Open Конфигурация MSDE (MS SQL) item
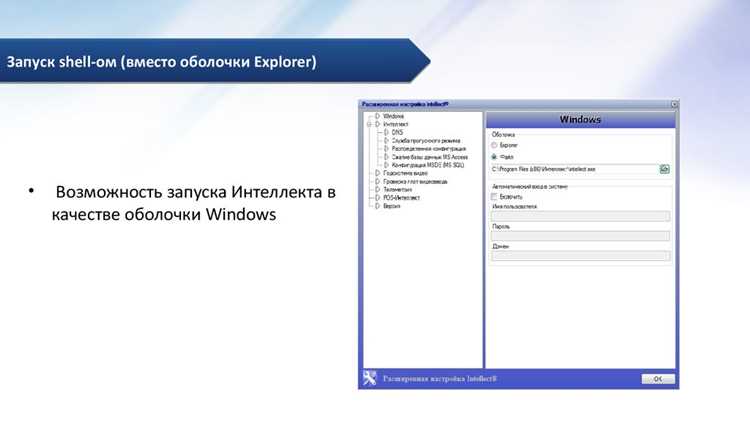The image size is (750, 421). (x=428, y=165)
